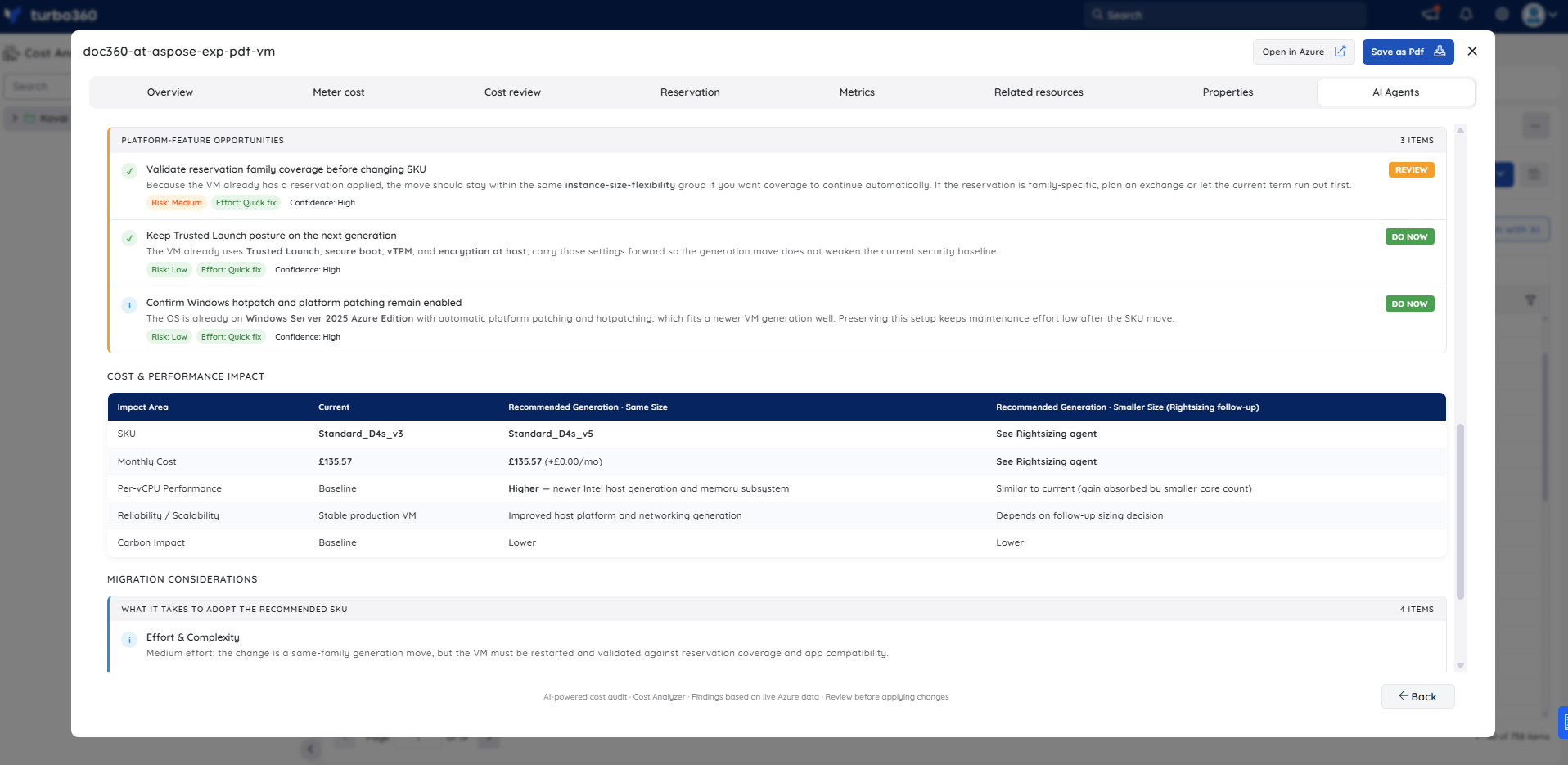Click the Impact Area column header
Image resolution: width=1568 pixels, height=765 pixels.
coord(142,407)
